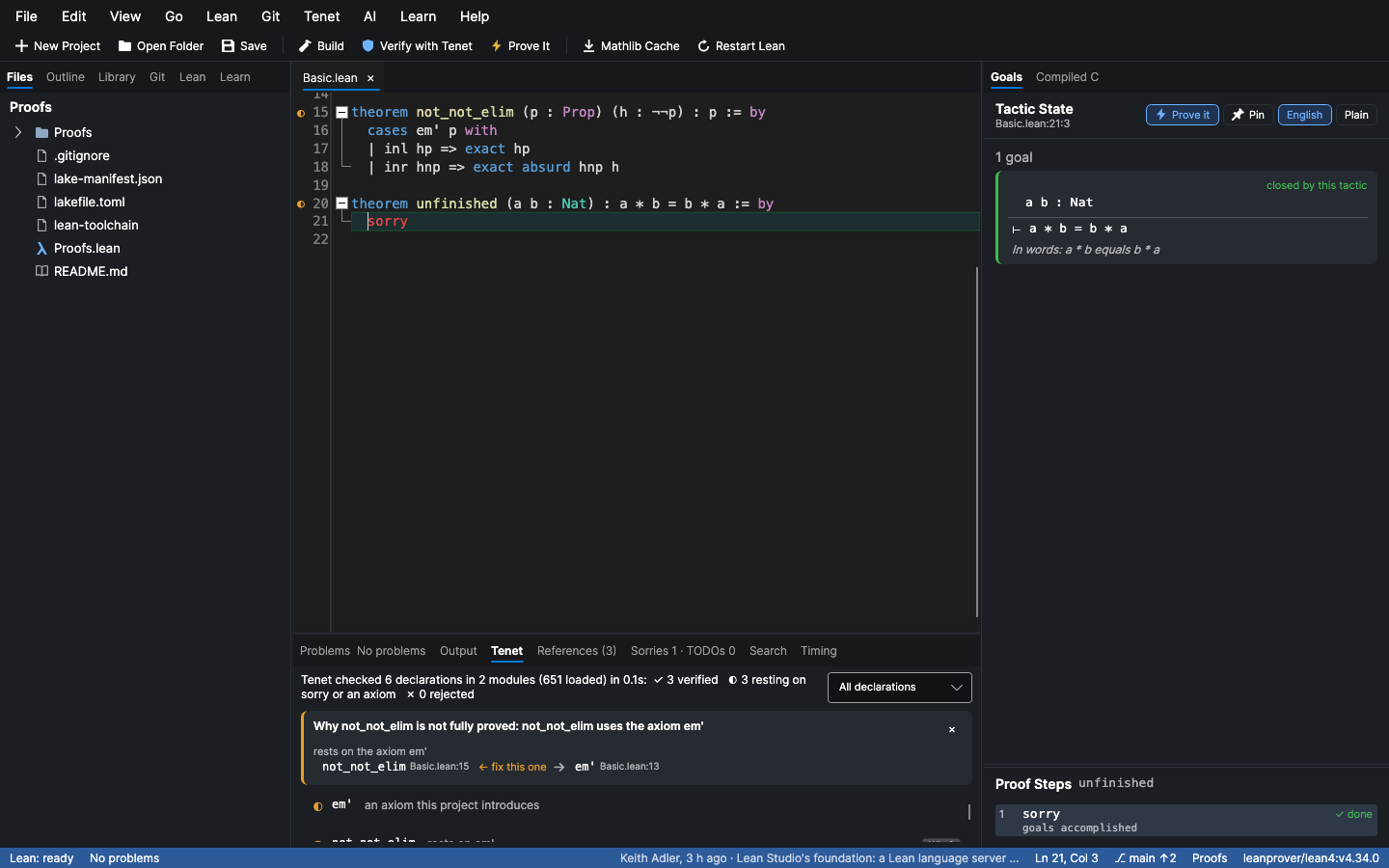Click the sorry proof step row
The width and height of the screenshot is (1389, 868).
tap(1186, 821)
